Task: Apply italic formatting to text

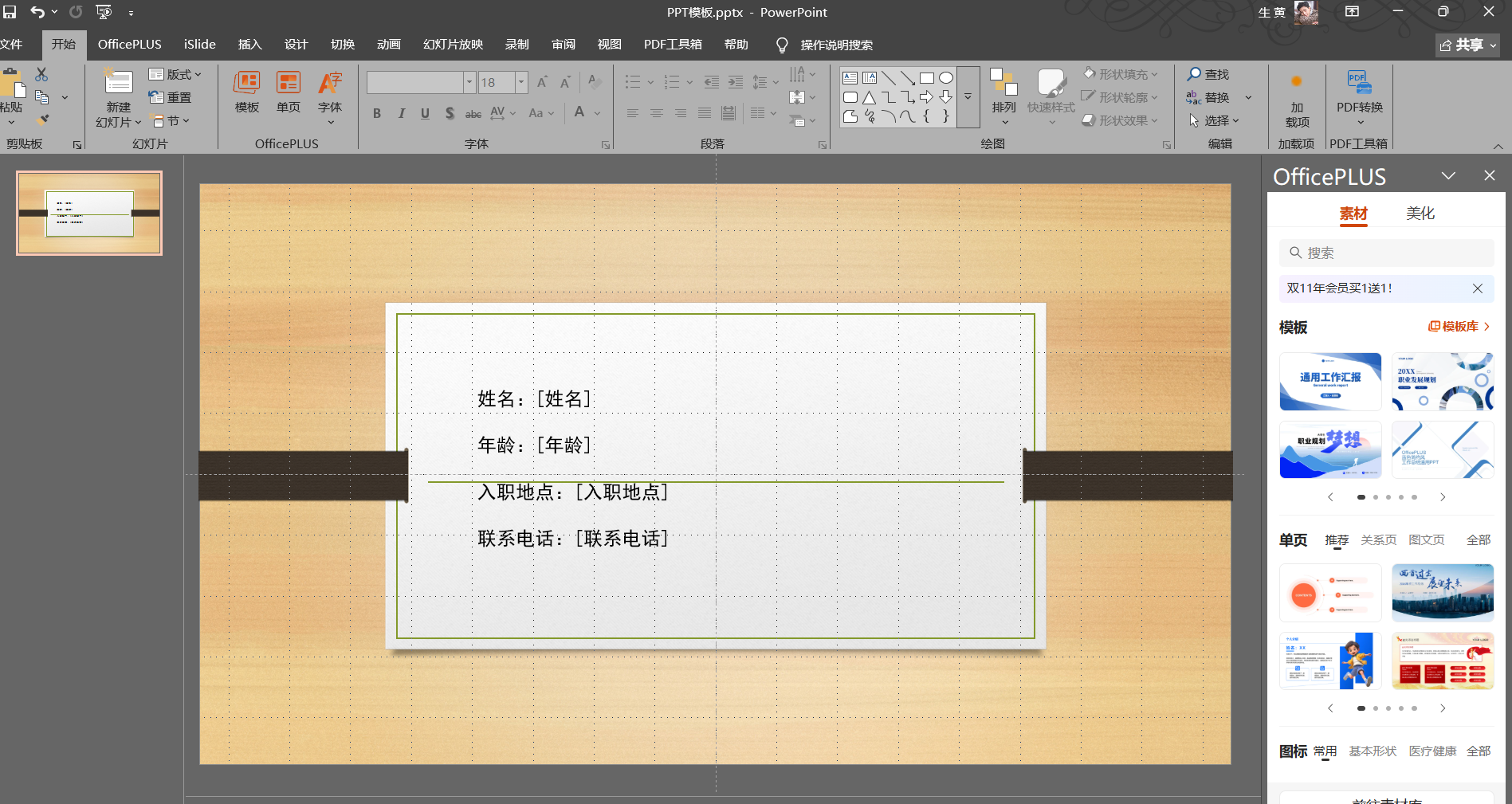Action: tap(402, 113)
